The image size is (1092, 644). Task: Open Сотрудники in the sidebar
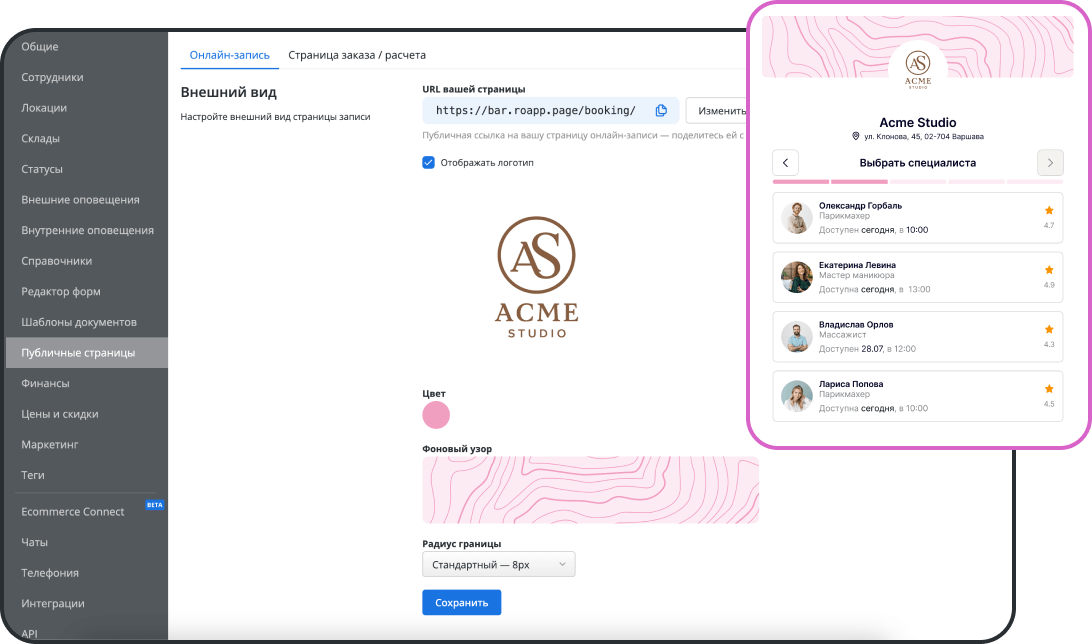[x=52, y=77]
